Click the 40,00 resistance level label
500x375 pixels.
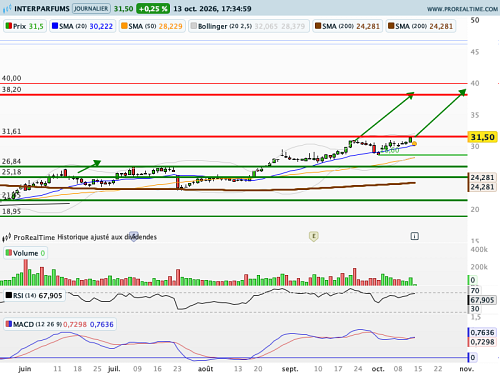[x=12, y=78]
